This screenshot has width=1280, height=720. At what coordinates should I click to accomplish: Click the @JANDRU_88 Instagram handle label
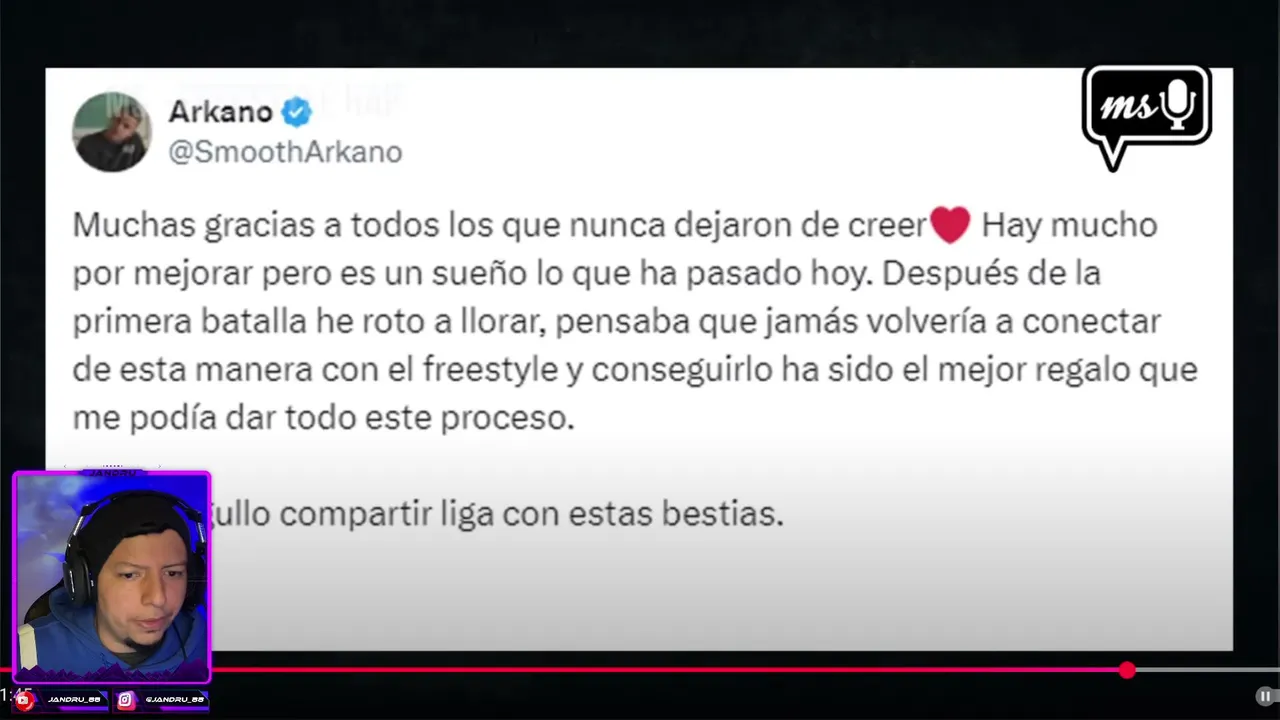pos(174,700)
